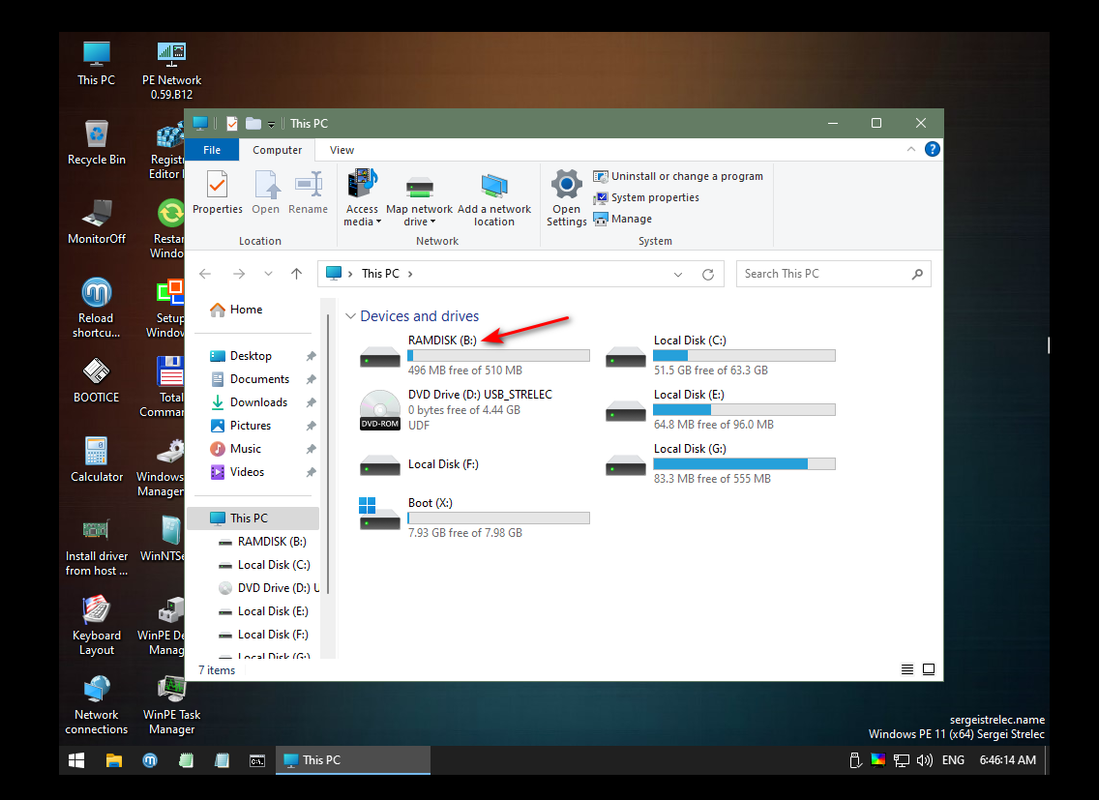Launch BOOTICE from the desktop
Screen dimensions: 1099x800
coord(97,380)
